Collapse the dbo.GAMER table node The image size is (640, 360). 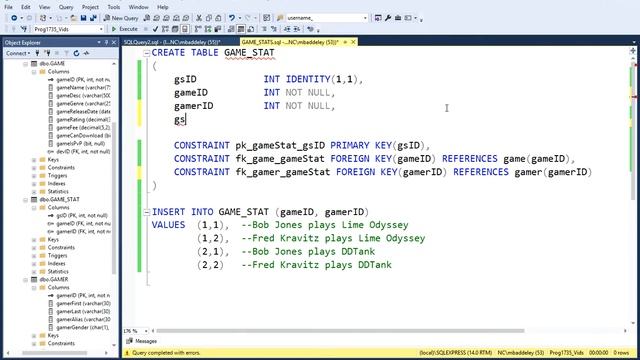(x=26, y=280)
